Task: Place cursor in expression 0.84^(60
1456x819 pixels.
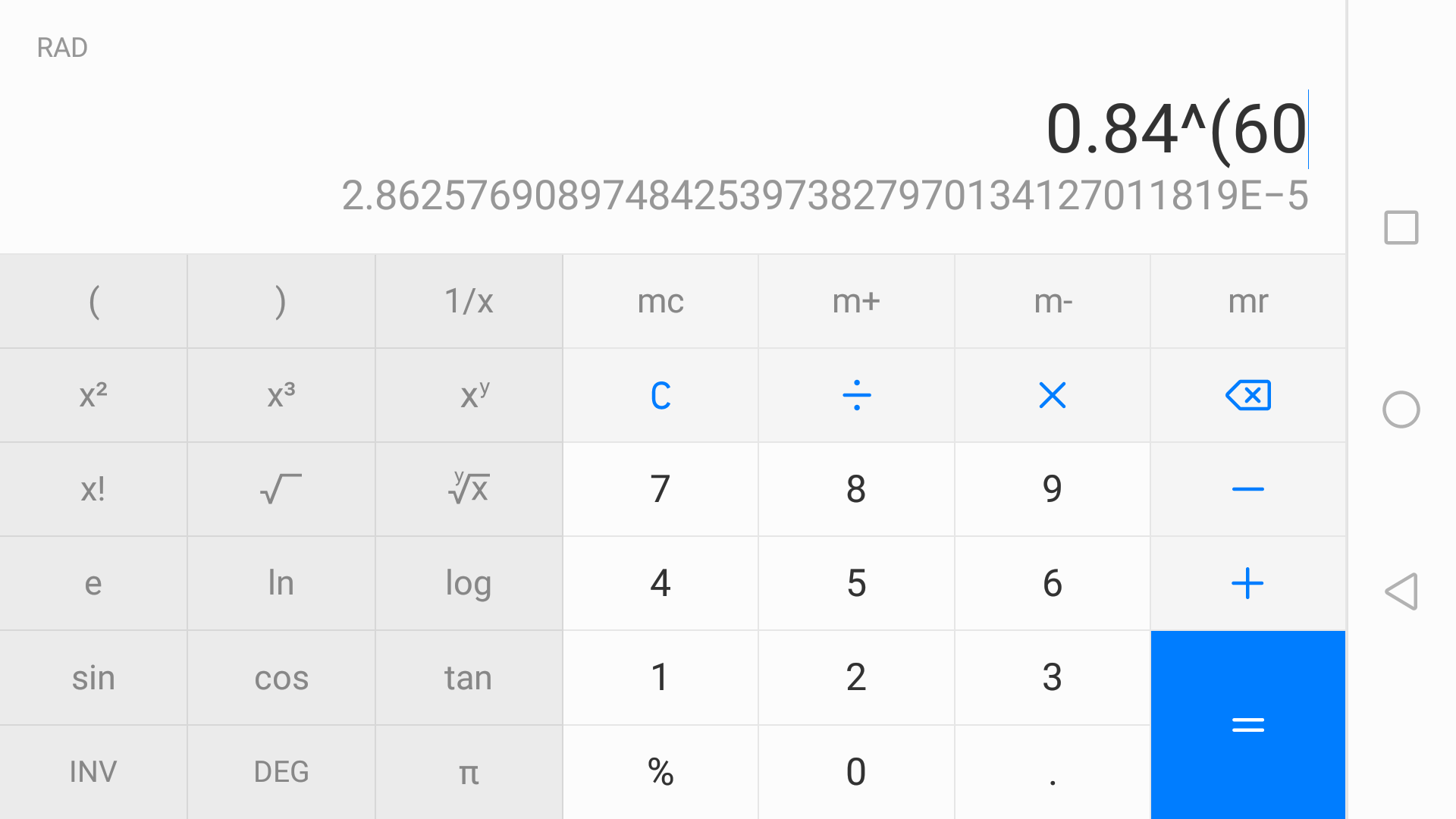Action: (1177, 129)
